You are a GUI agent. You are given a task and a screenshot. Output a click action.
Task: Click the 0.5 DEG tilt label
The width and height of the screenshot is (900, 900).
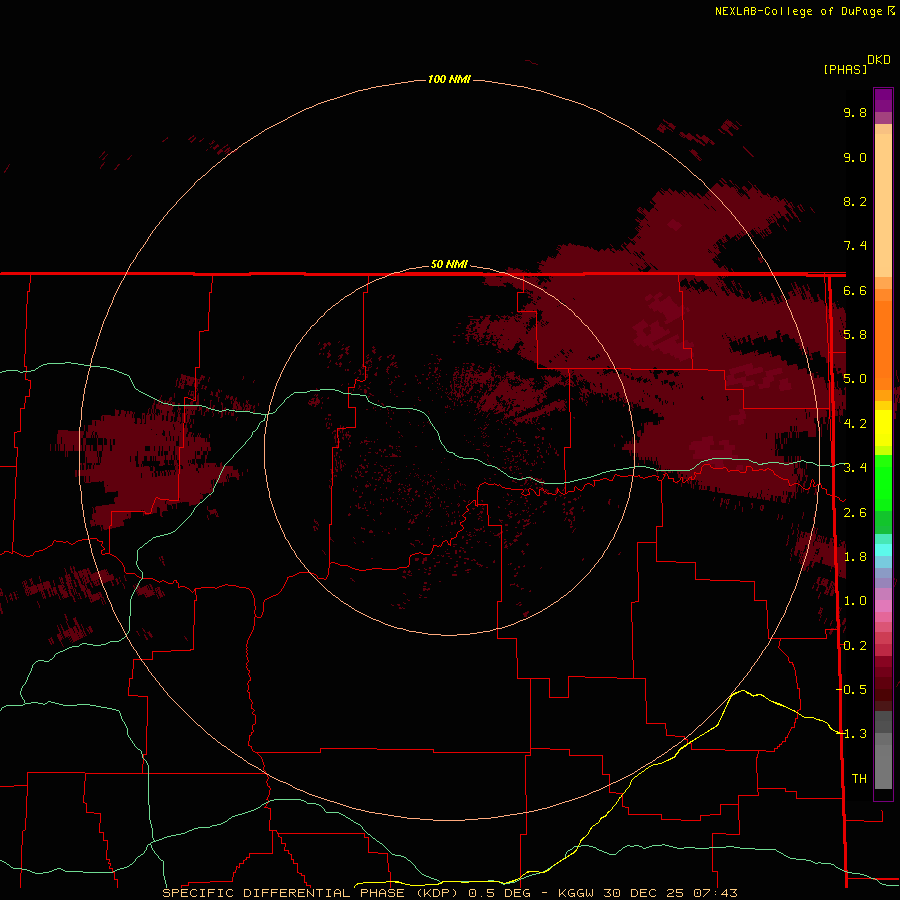coord(499,893)
